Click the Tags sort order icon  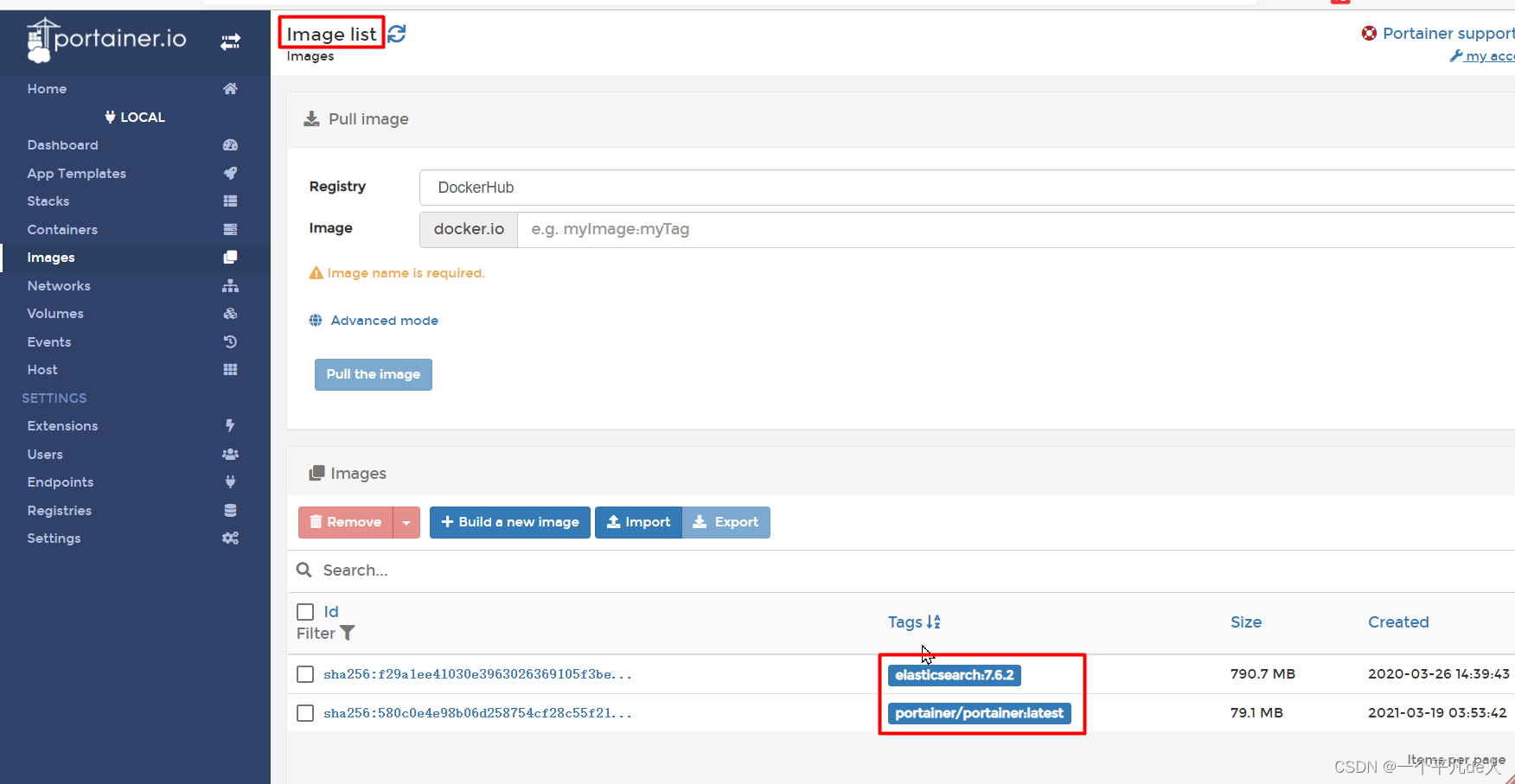[933, 621]
